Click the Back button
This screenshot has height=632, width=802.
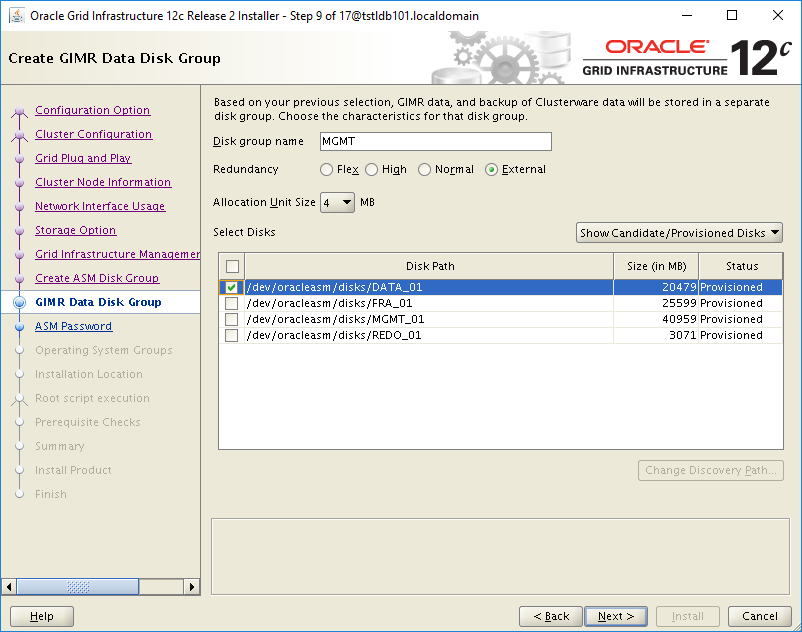(x=551, y=616)
